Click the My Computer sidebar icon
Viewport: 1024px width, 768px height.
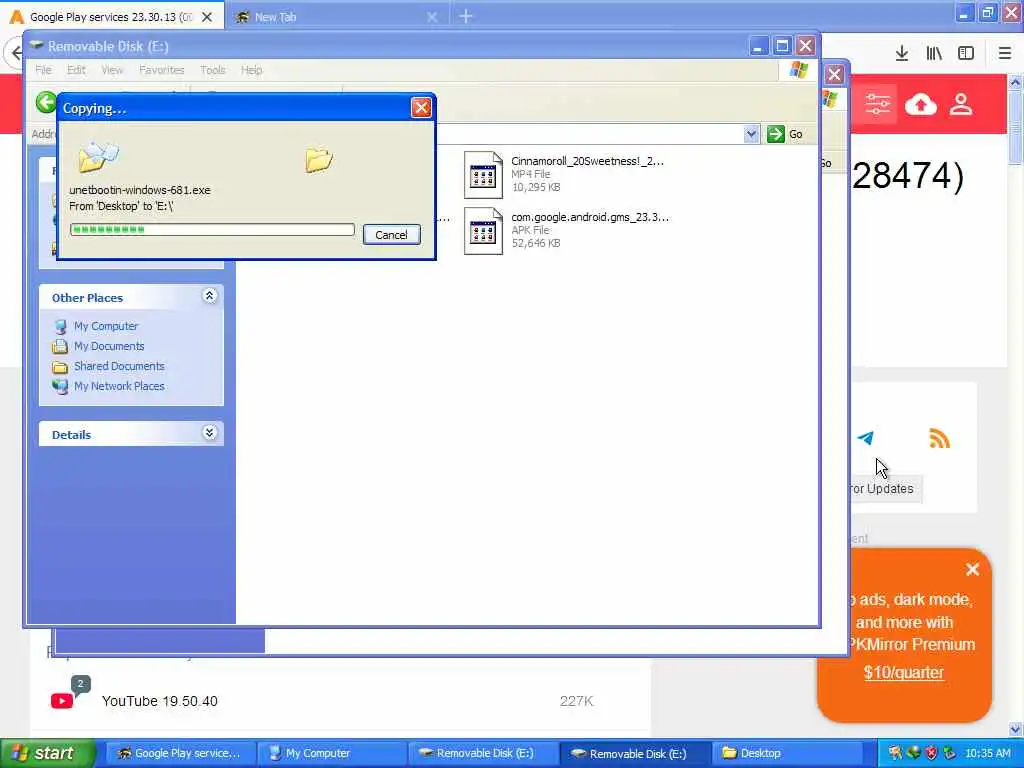pyautogui.click(x=60, y=326)
